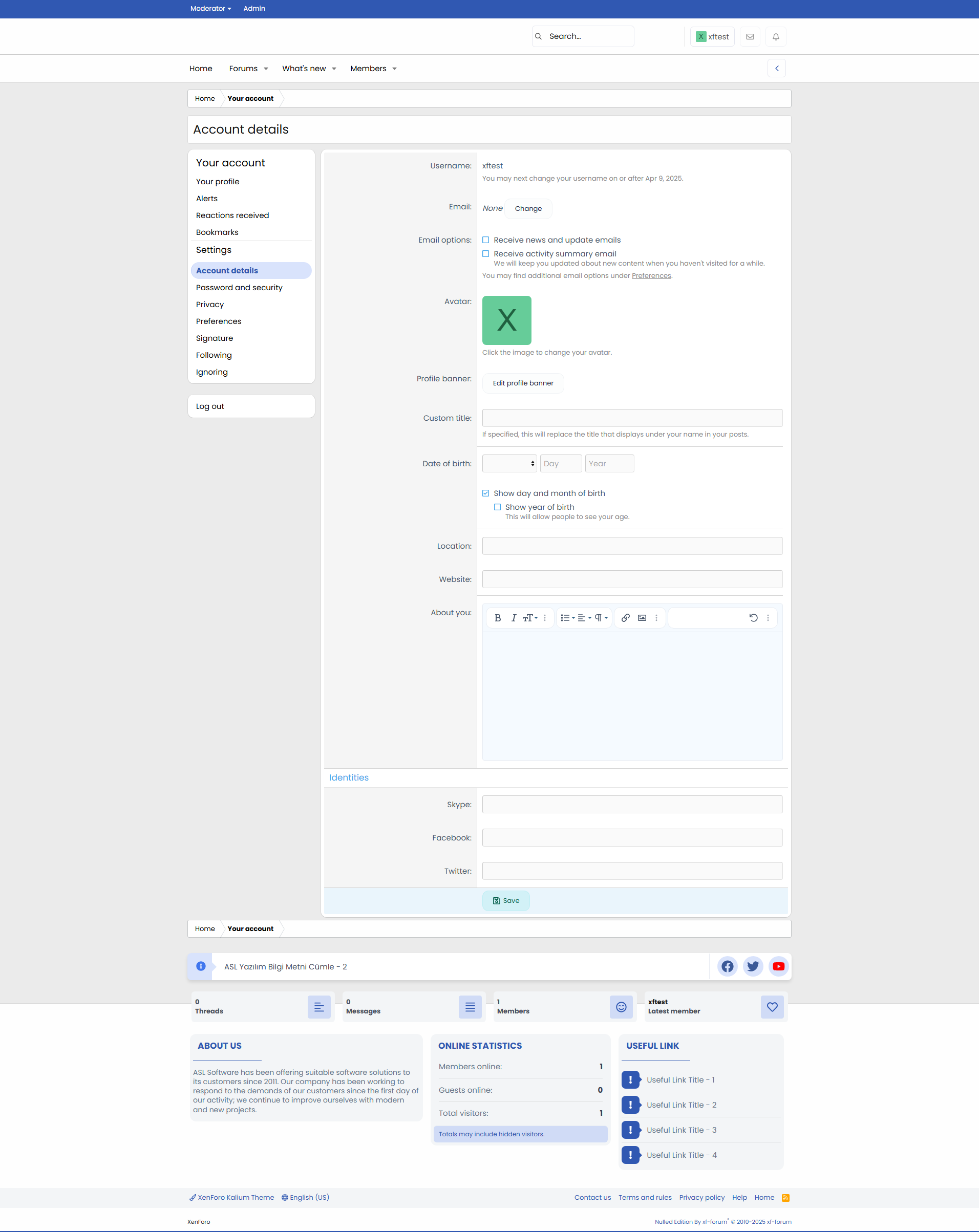Viewport: 979px width, 1232px height.
Task: Click the Edit profile banner button
Action: click(x=523, y=383)
